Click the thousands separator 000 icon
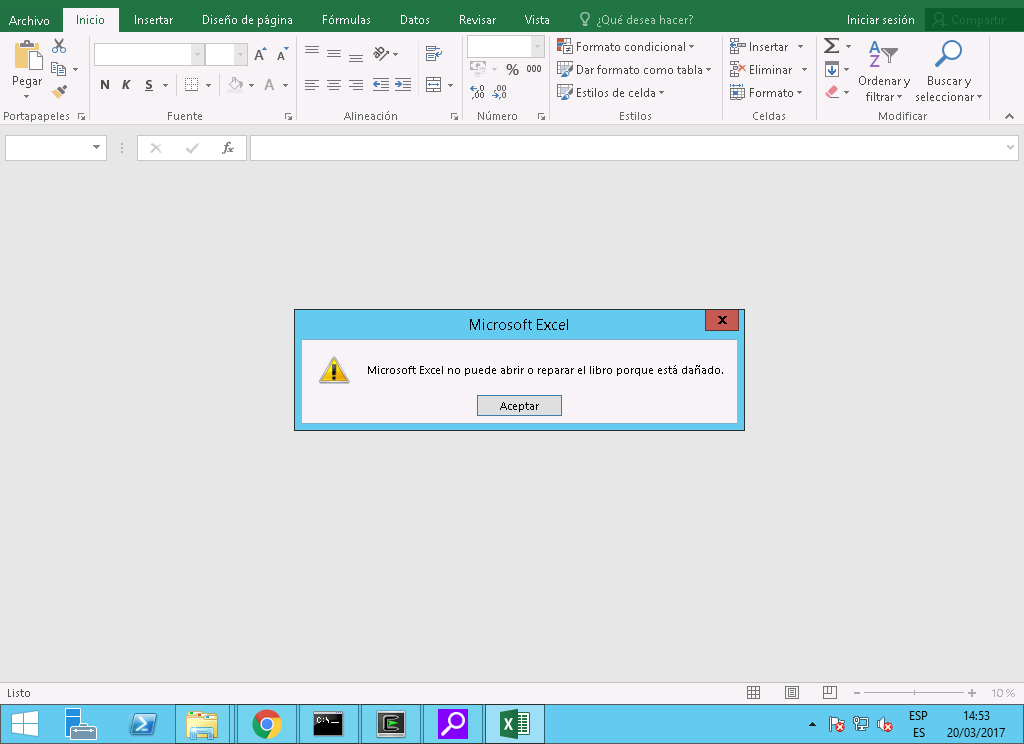This screenshot has height=744, width=1024. (x=534, y=69)
